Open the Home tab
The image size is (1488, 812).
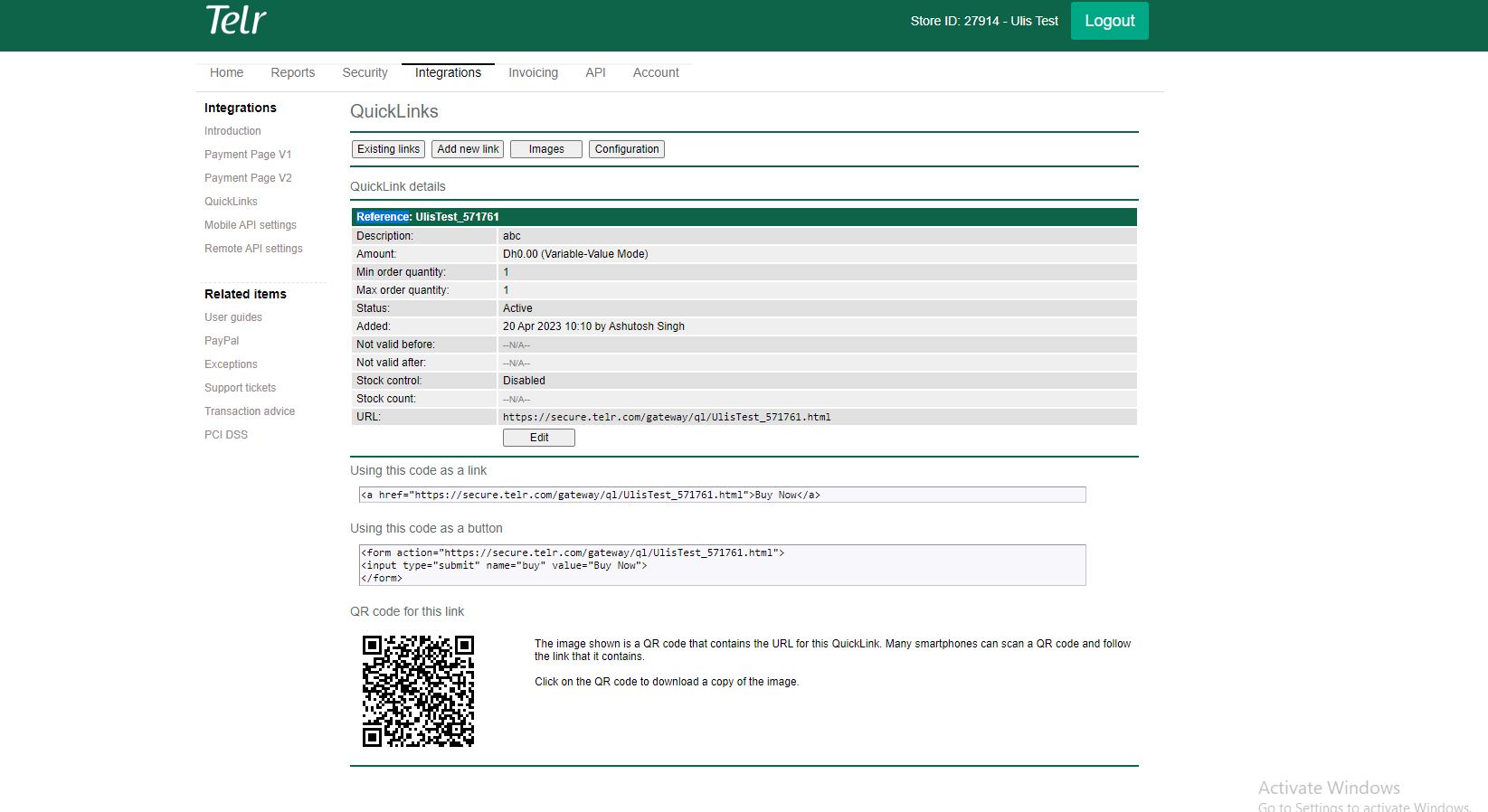click(226, 72)
